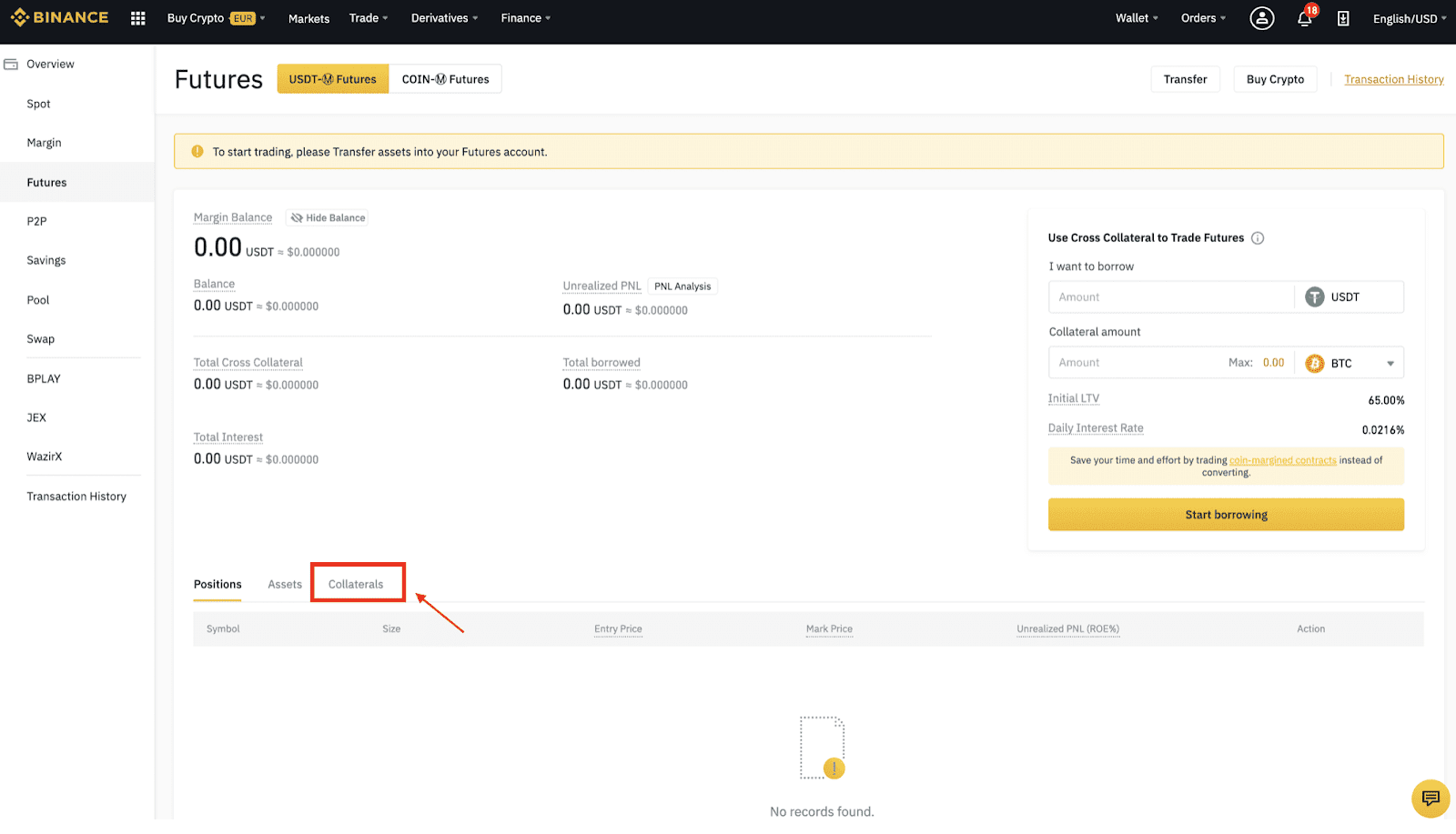Open Margin in the sidebar
Viewport: 1456px width, 834px height.
[44, 144]
